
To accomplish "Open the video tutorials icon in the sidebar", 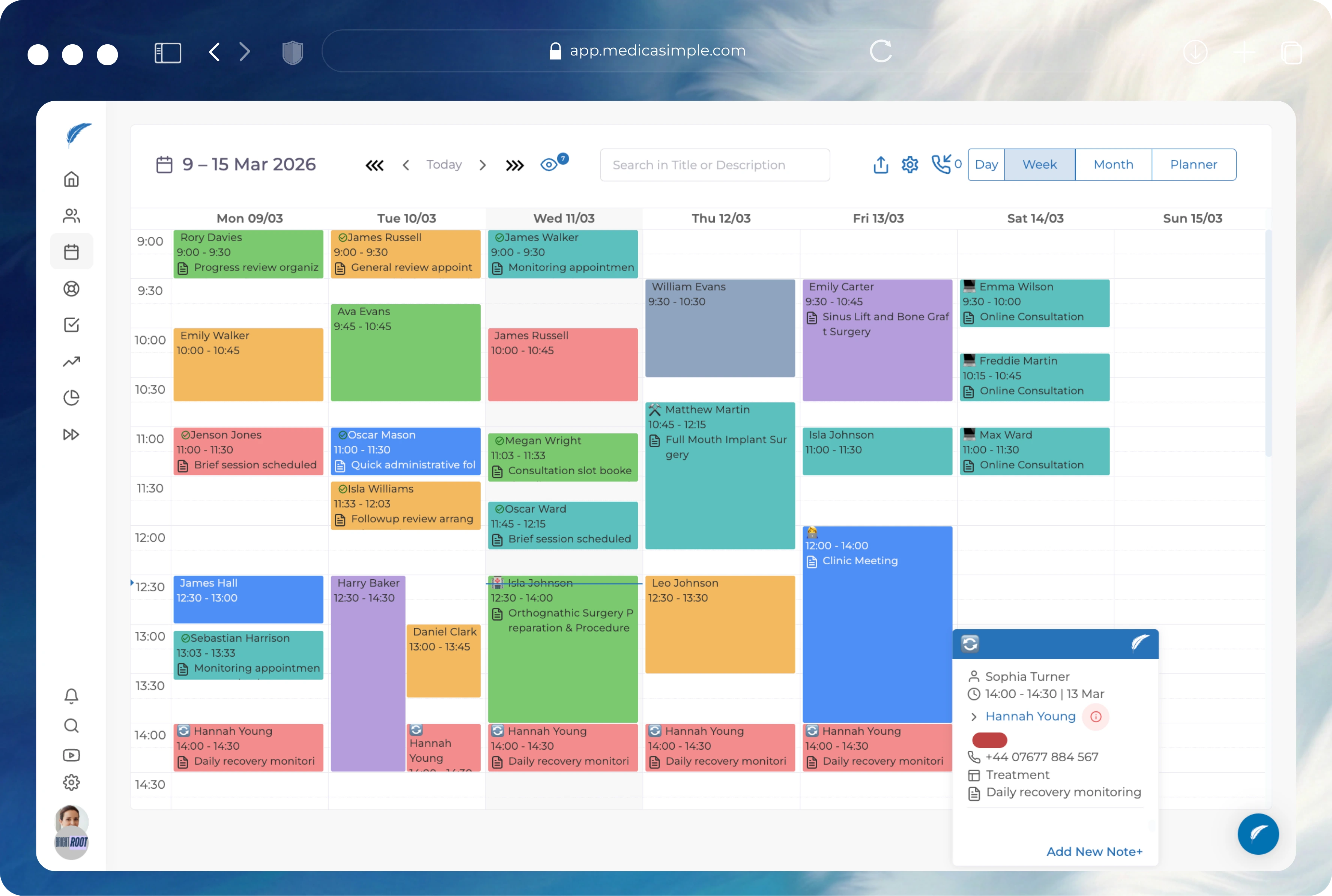I will 71,755.
